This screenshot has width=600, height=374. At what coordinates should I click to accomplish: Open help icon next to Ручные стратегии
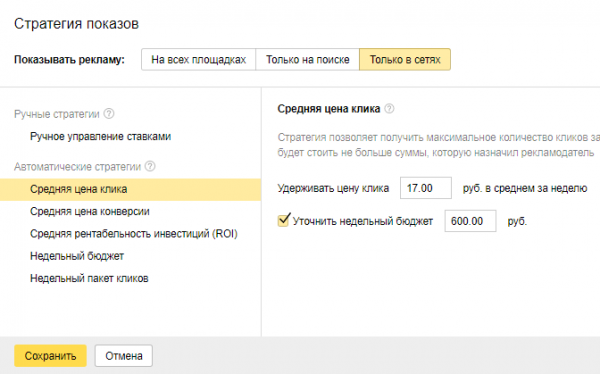[x=109, y=114]
